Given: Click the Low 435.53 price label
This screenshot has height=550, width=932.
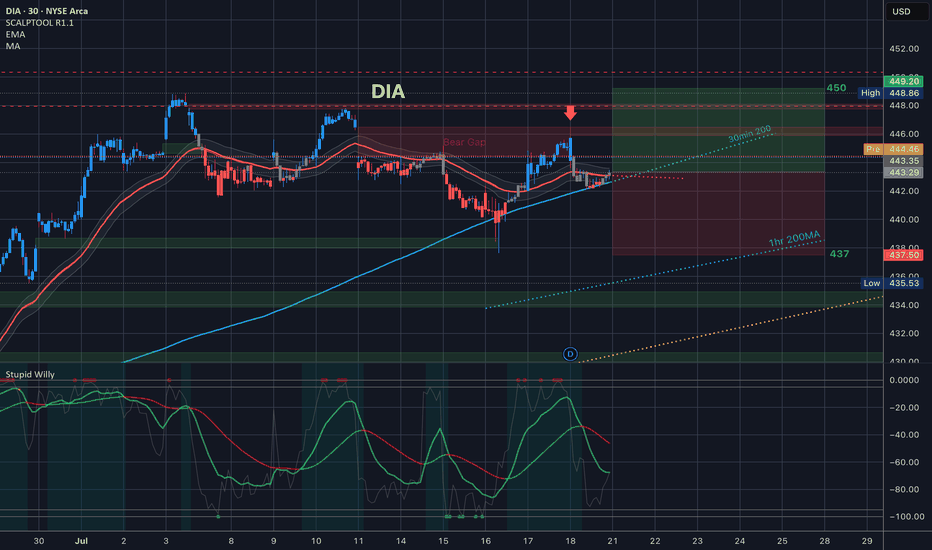Looking at the screenshot, I should click(x=892, y=283).
